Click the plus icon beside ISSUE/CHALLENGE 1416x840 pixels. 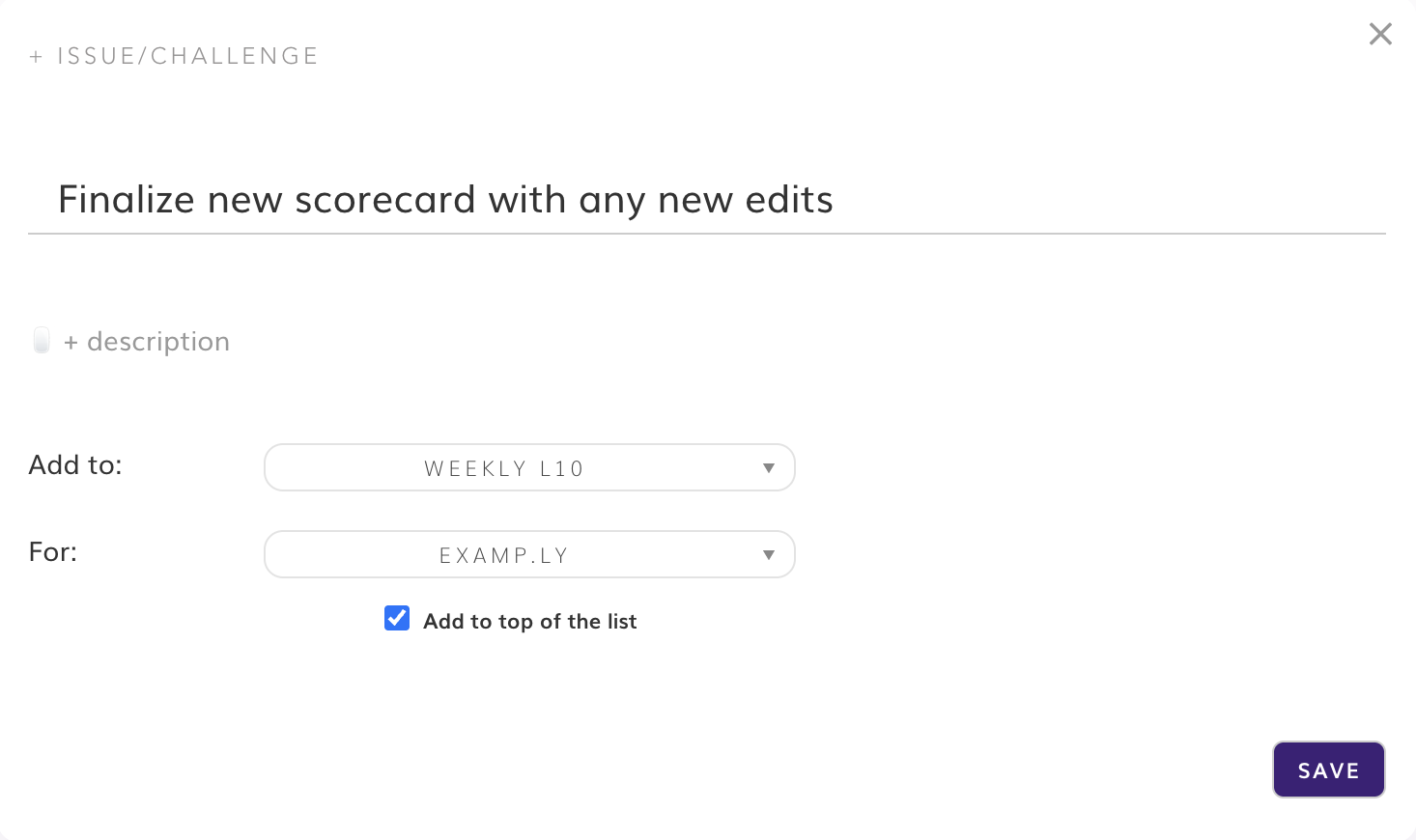(x=36, y=57)
